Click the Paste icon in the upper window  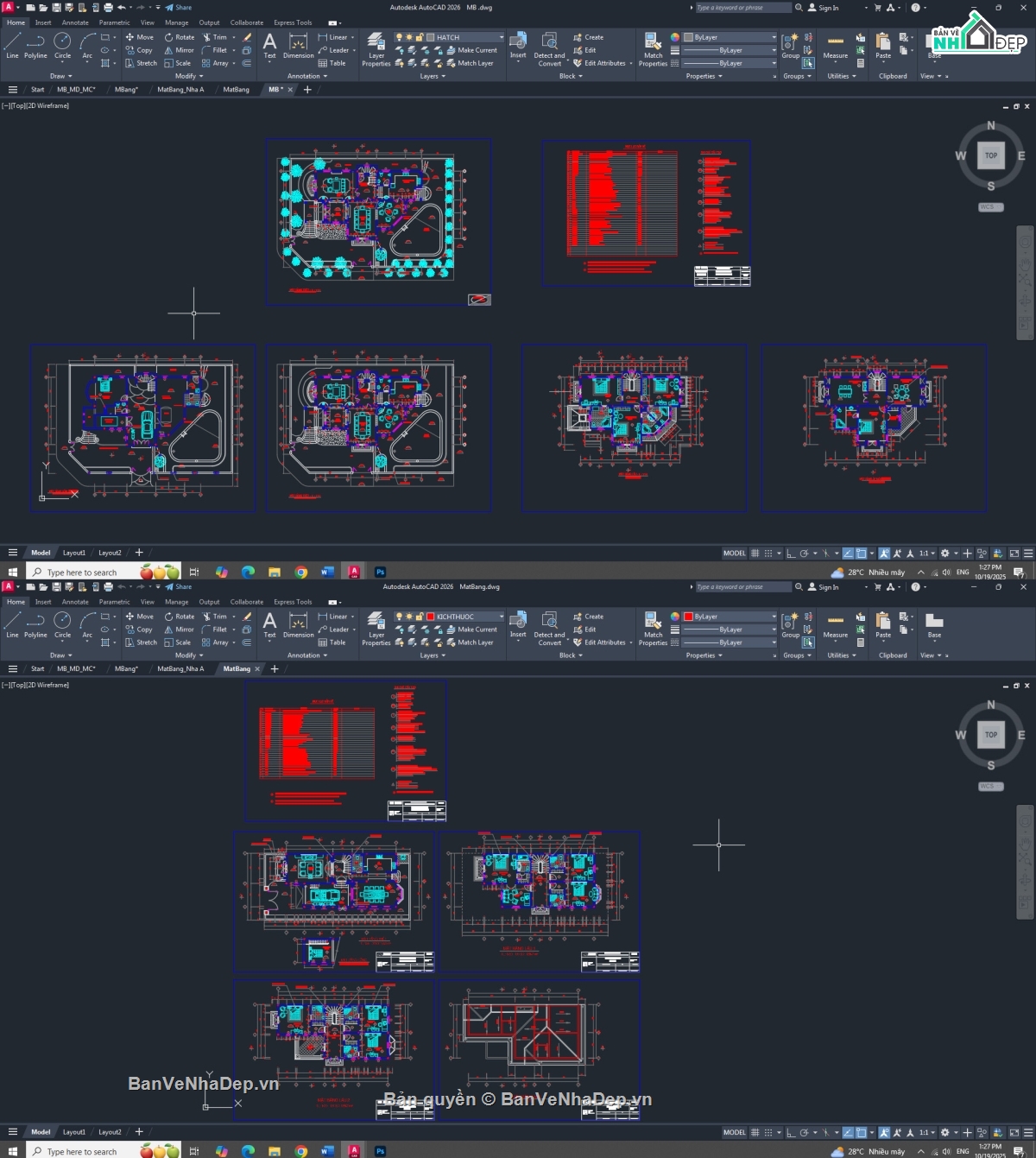882,45
